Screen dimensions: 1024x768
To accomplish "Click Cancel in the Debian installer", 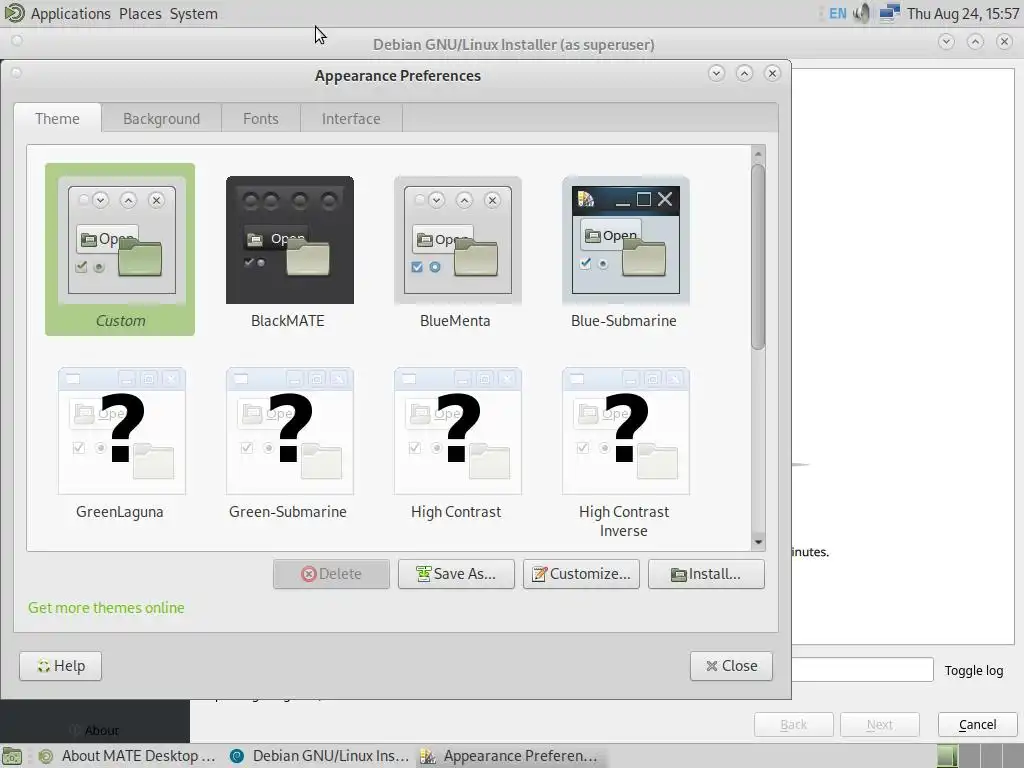I will click(x=978, y=724).
